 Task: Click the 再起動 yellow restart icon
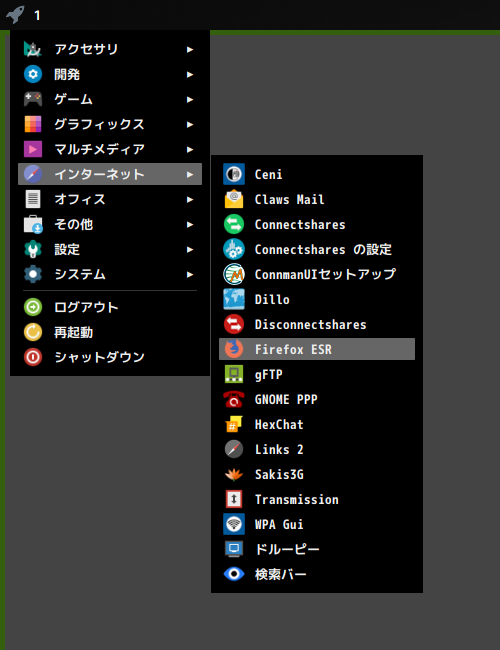point(33,332)
